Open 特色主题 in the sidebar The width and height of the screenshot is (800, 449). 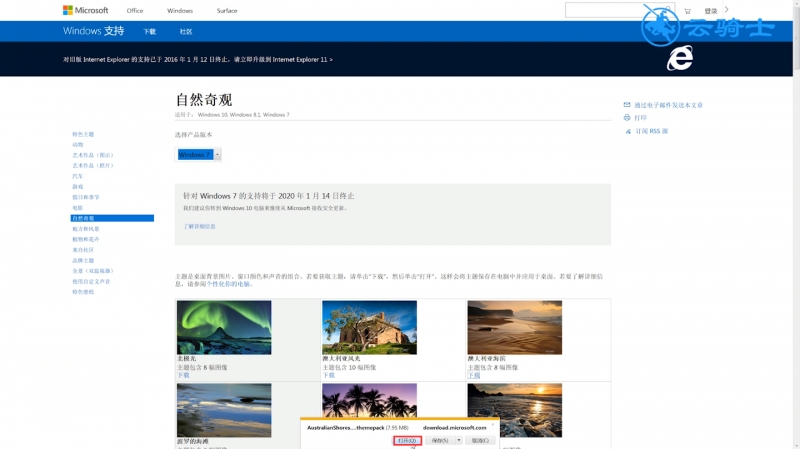pos(83,134)
